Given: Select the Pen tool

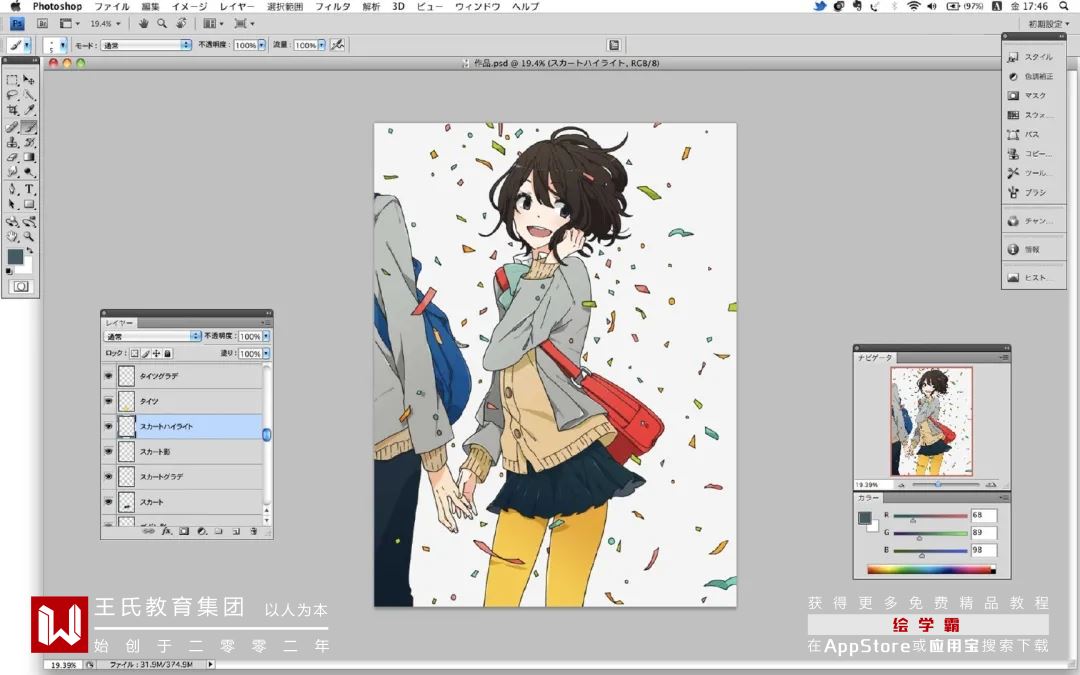Looking at the screenshot, I should pos(12,189).
